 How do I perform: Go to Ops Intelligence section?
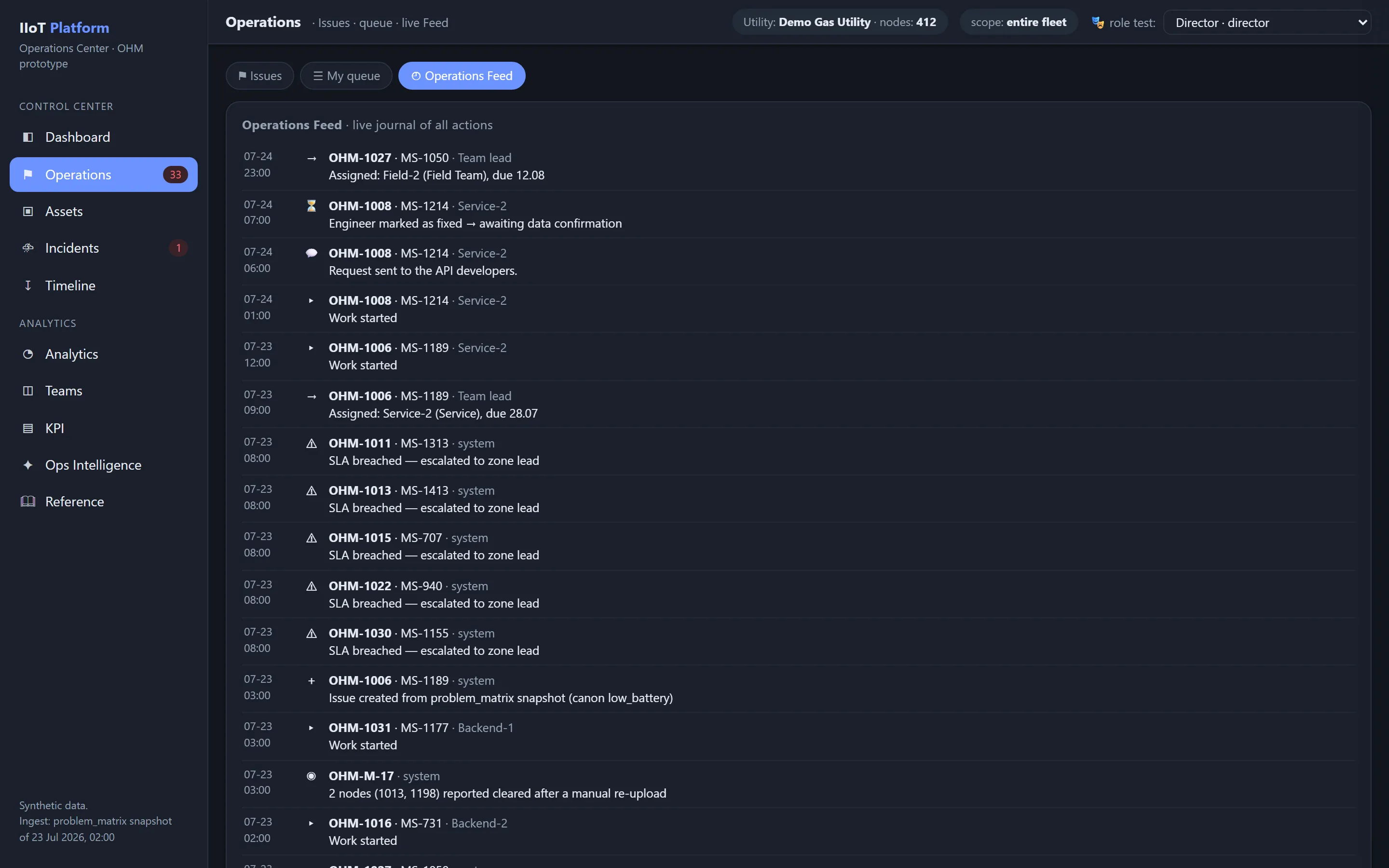pos(103,465)
